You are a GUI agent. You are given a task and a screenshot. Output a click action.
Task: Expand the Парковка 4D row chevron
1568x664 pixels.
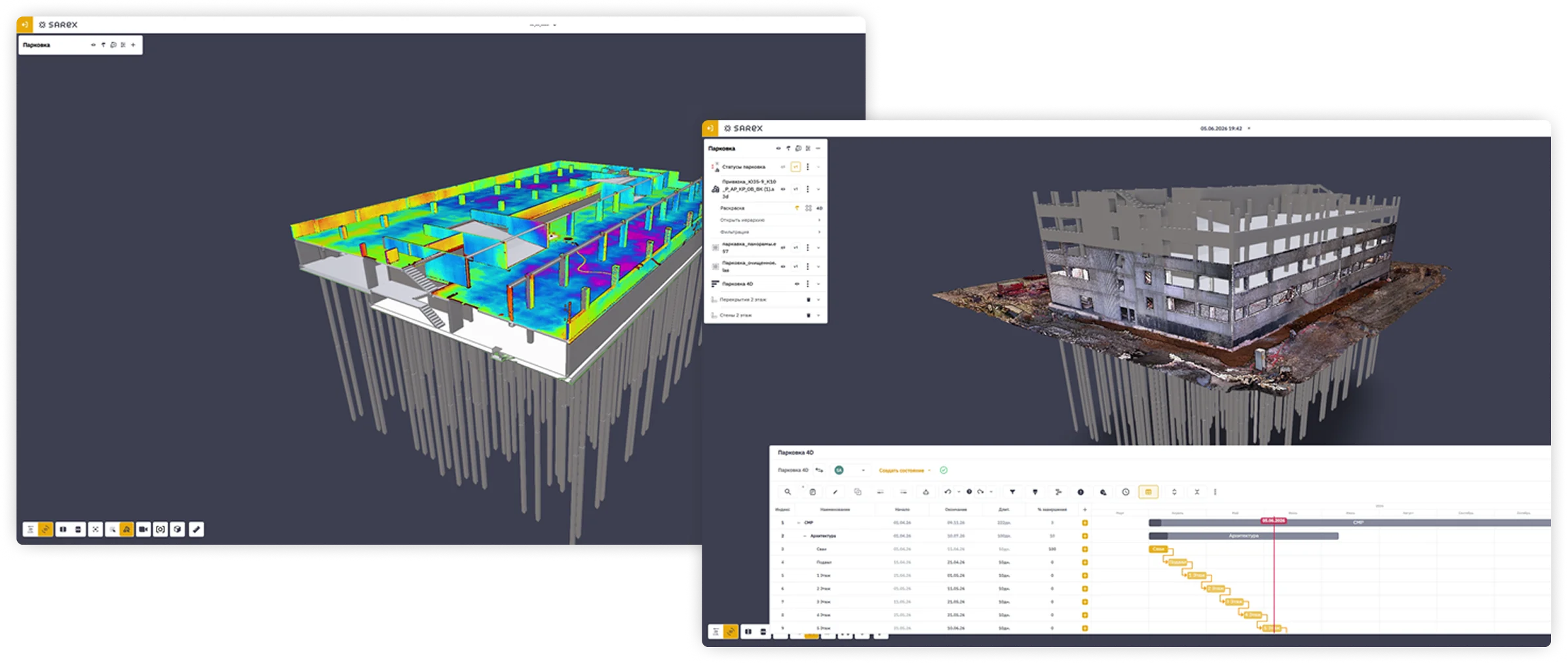(x=818, y=284)
